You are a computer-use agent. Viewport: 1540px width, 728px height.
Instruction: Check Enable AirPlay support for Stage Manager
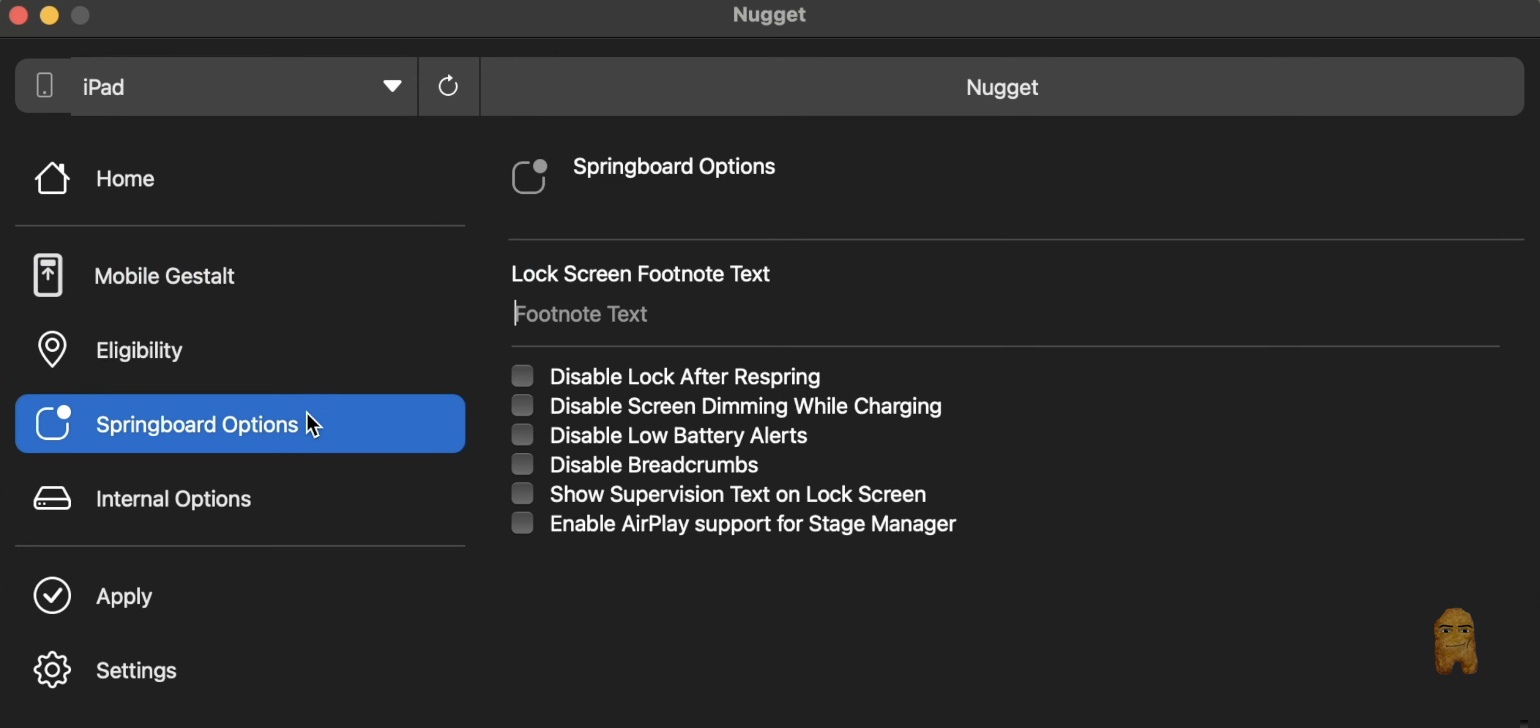click(522, 523)
